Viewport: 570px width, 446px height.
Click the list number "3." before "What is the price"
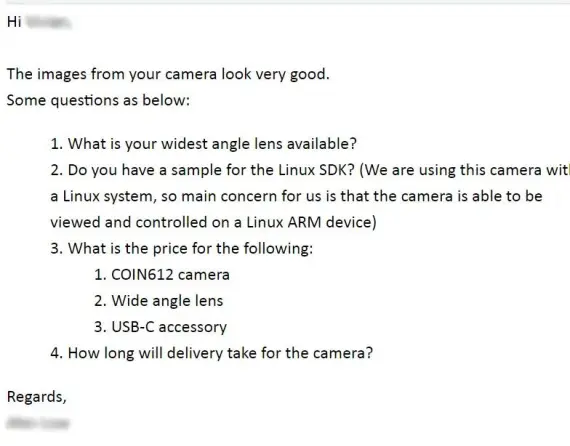[57, 249]
